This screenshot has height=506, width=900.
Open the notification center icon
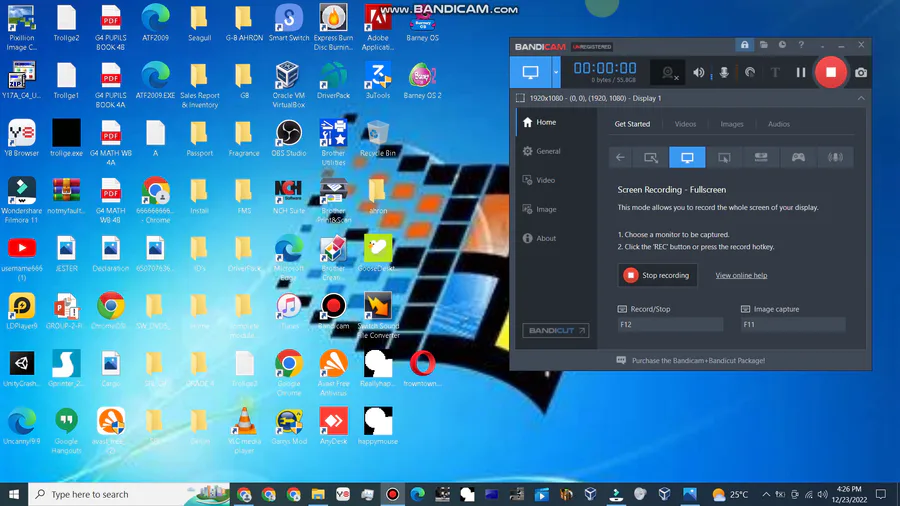click(x=881, y=494)
